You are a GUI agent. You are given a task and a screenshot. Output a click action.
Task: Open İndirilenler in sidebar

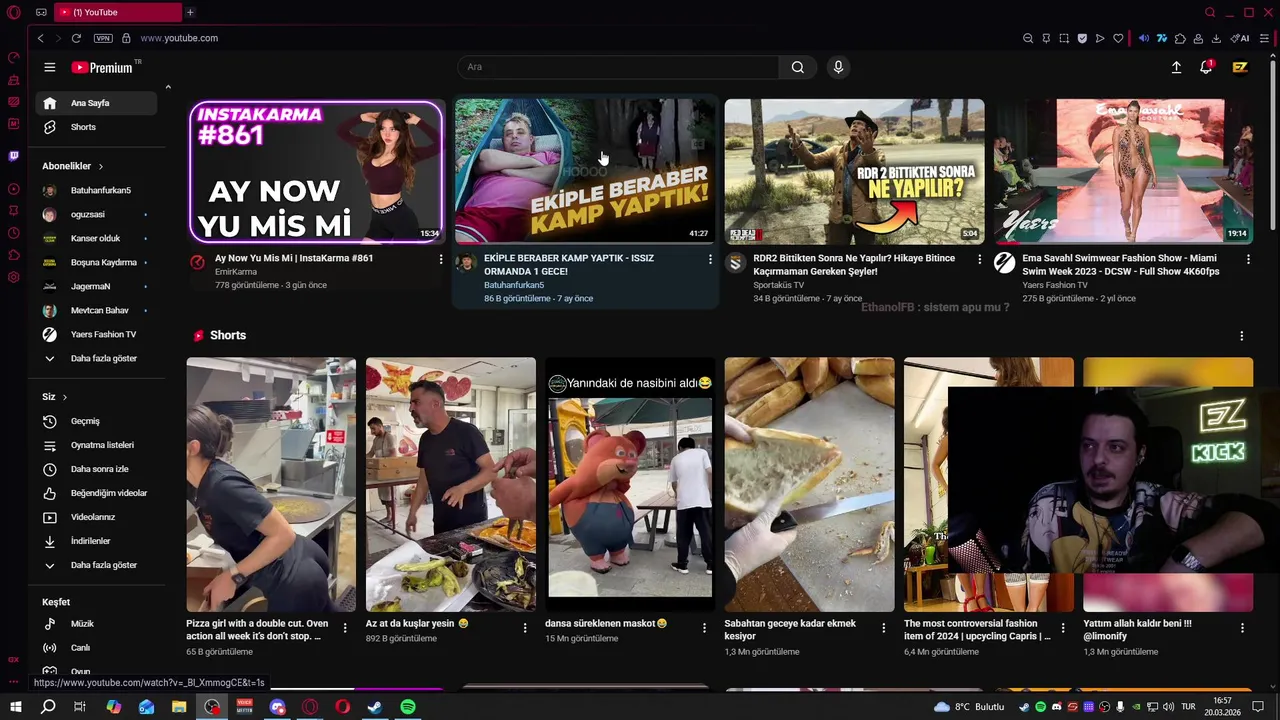(x=96, y=541)
